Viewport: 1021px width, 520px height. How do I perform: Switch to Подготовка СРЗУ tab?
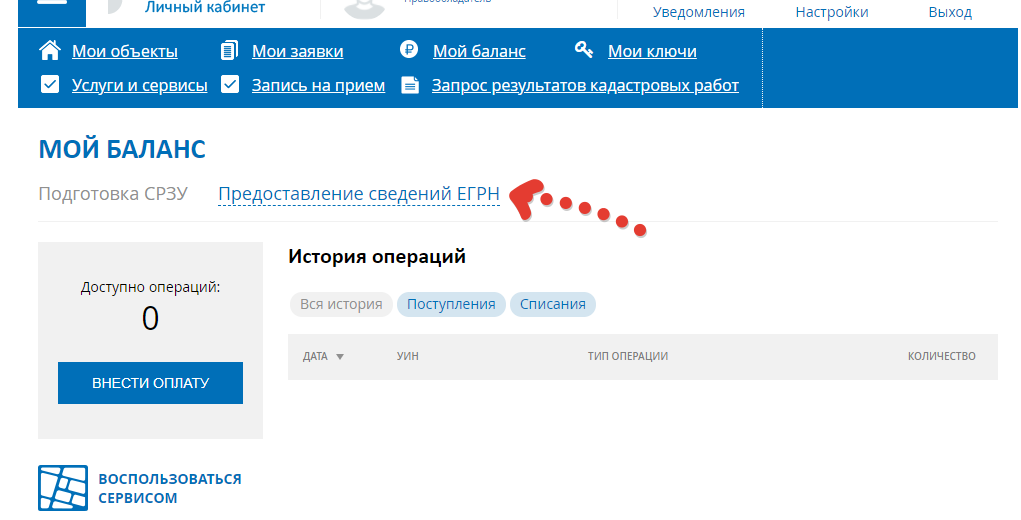pyautogui.click(x=113, y=194)
